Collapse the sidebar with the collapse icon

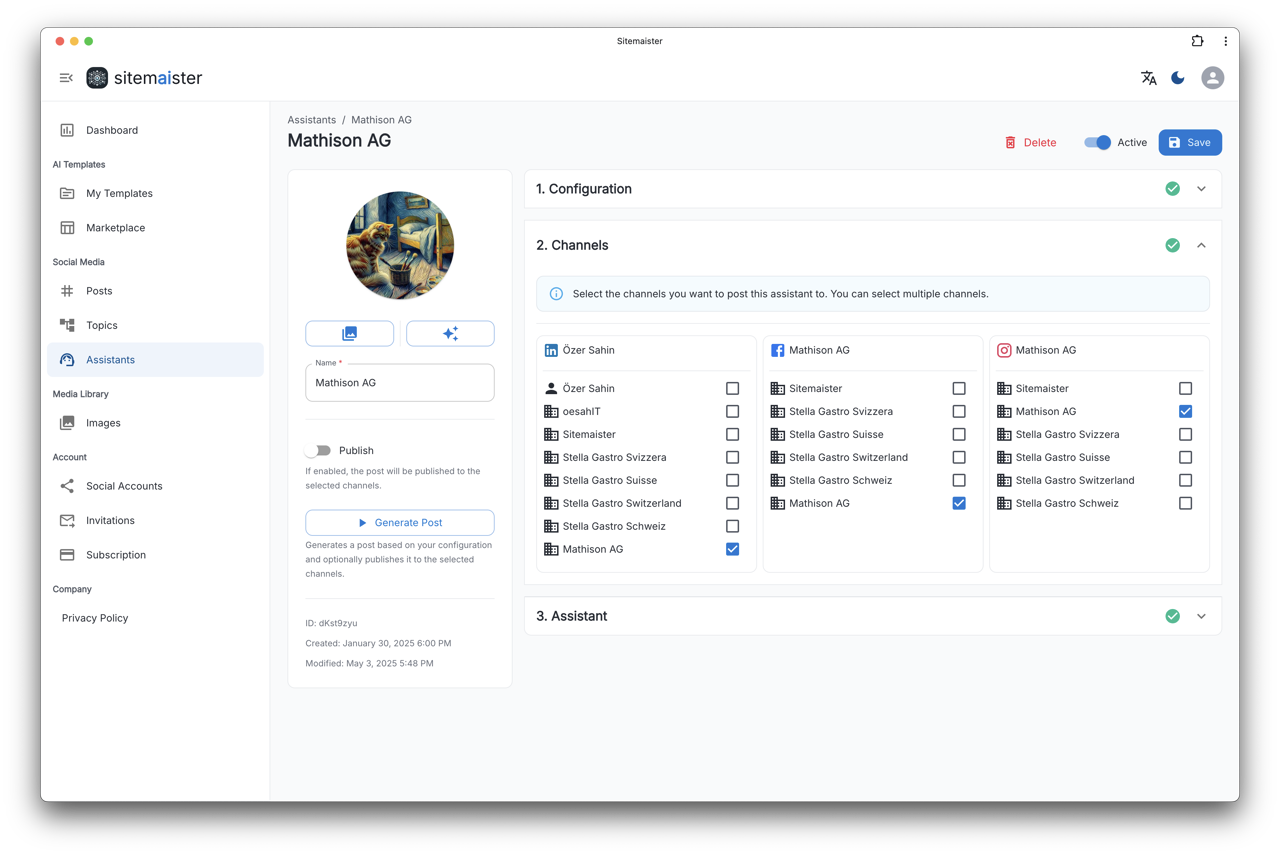tap(66, 77)
